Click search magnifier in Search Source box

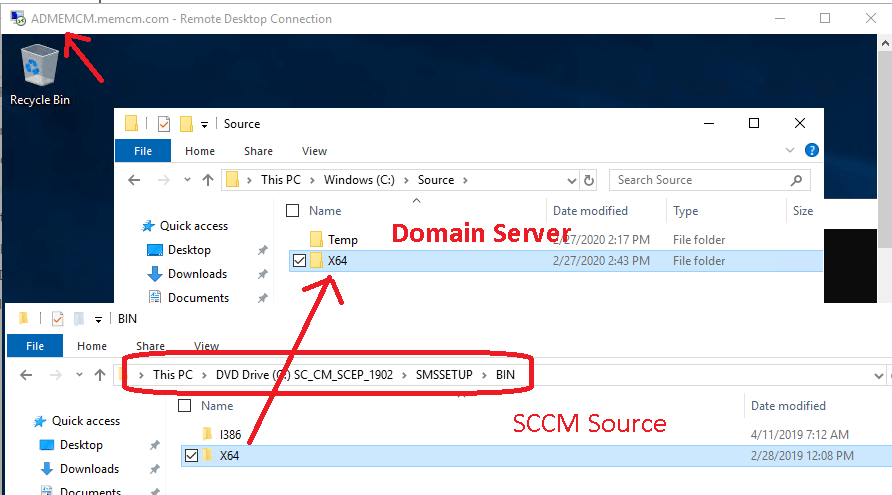click(x=796, y=180)
